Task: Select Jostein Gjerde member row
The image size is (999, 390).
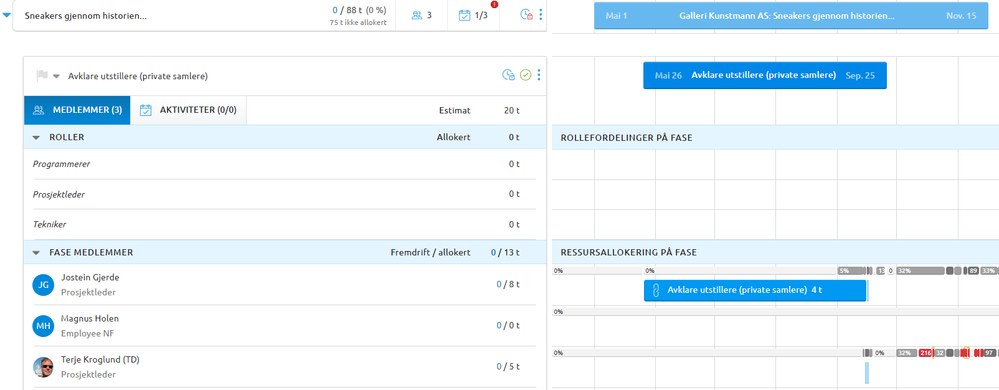Action: (x=285, y=285)
